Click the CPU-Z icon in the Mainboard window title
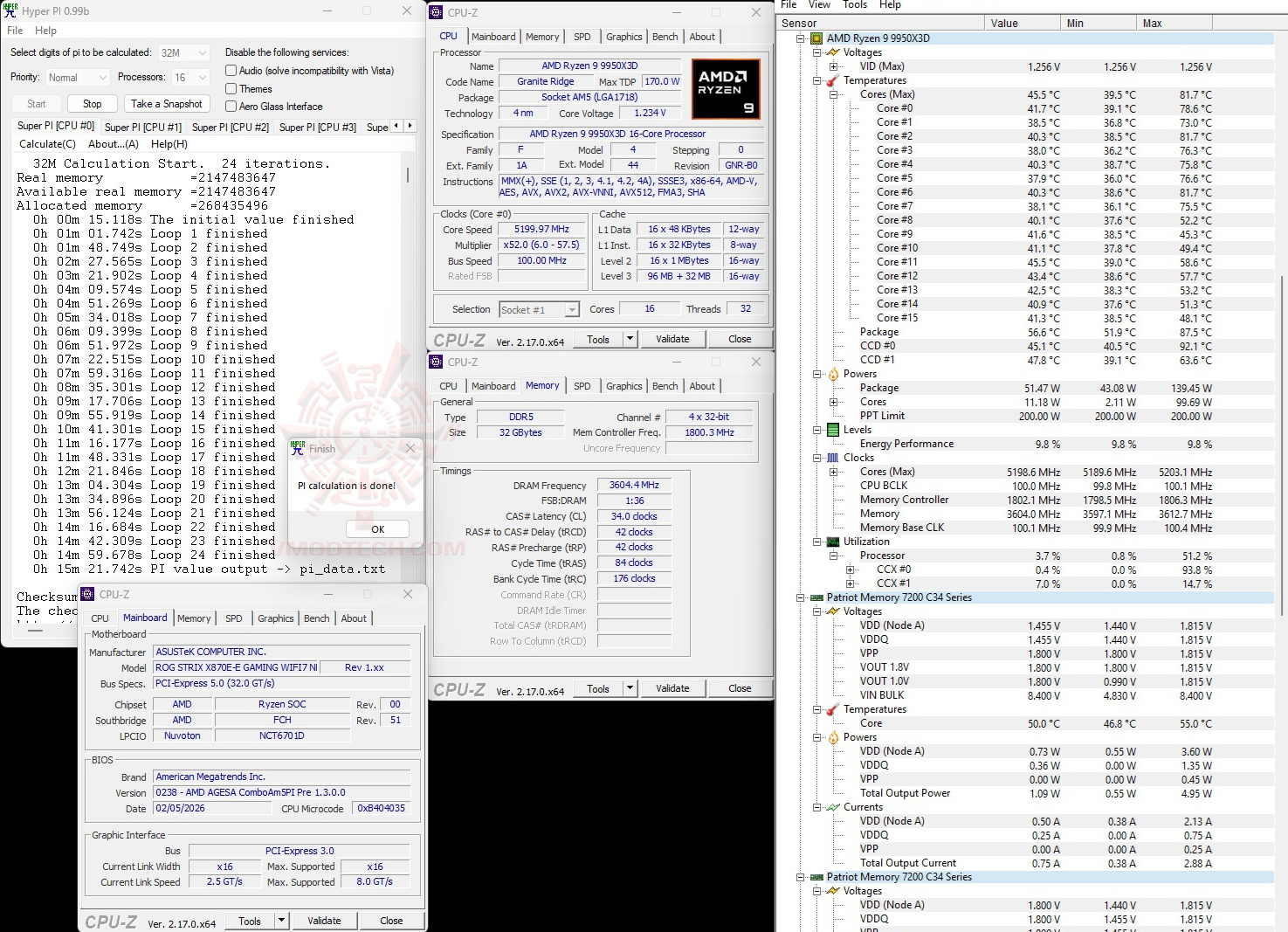Image resolution: width=1288 pixels, height=932 pixels. [x=87, y=594]
